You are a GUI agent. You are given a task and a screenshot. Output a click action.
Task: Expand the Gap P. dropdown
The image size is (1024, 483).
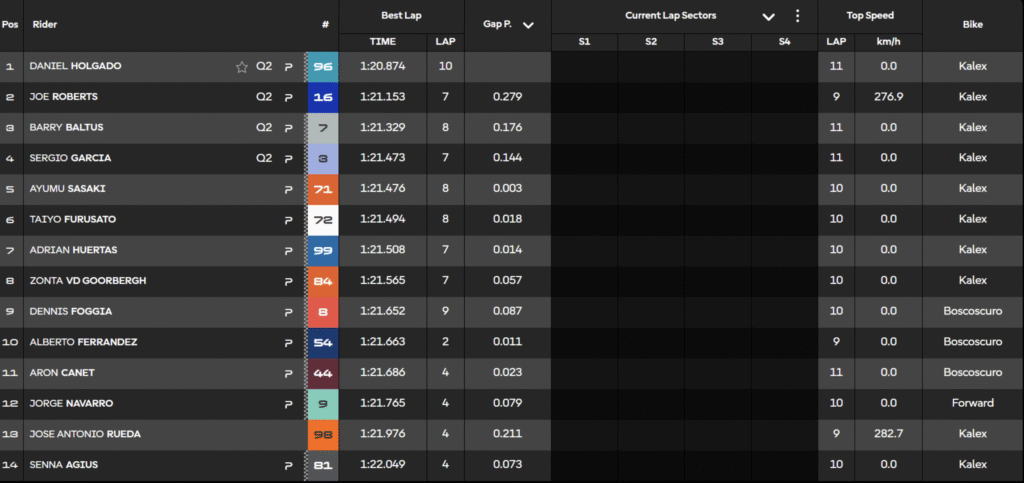click(528, 24)
